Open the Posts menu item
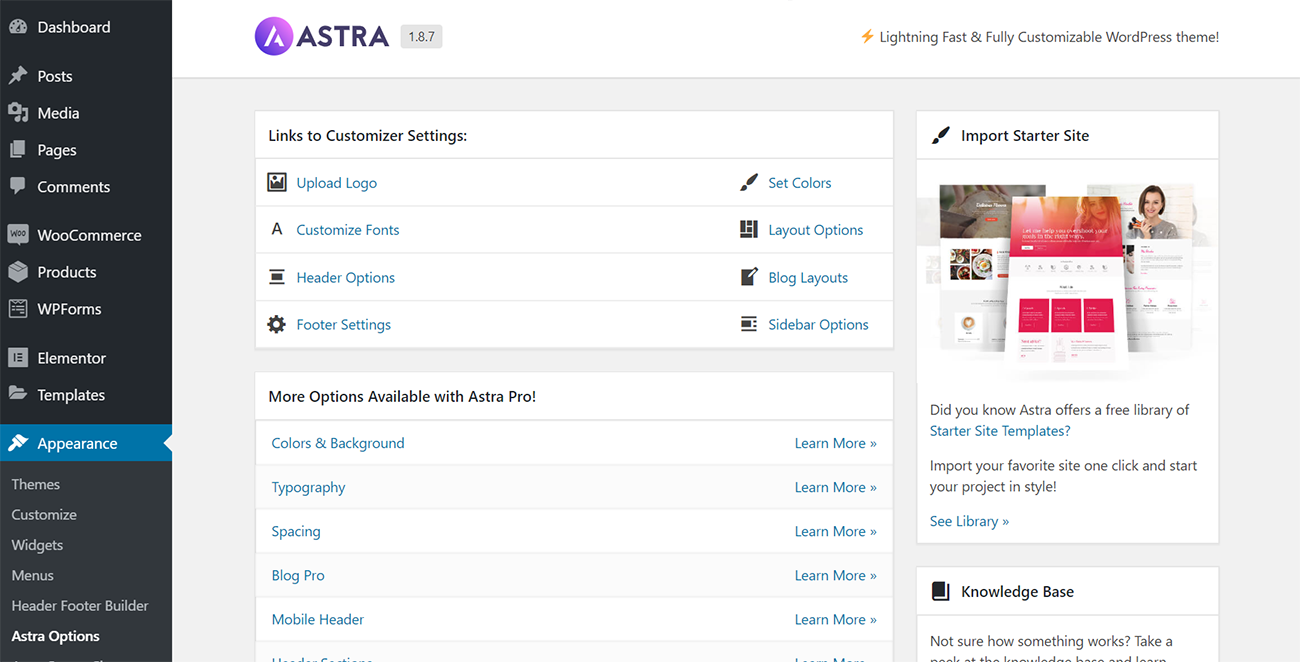 pos(86,76)
